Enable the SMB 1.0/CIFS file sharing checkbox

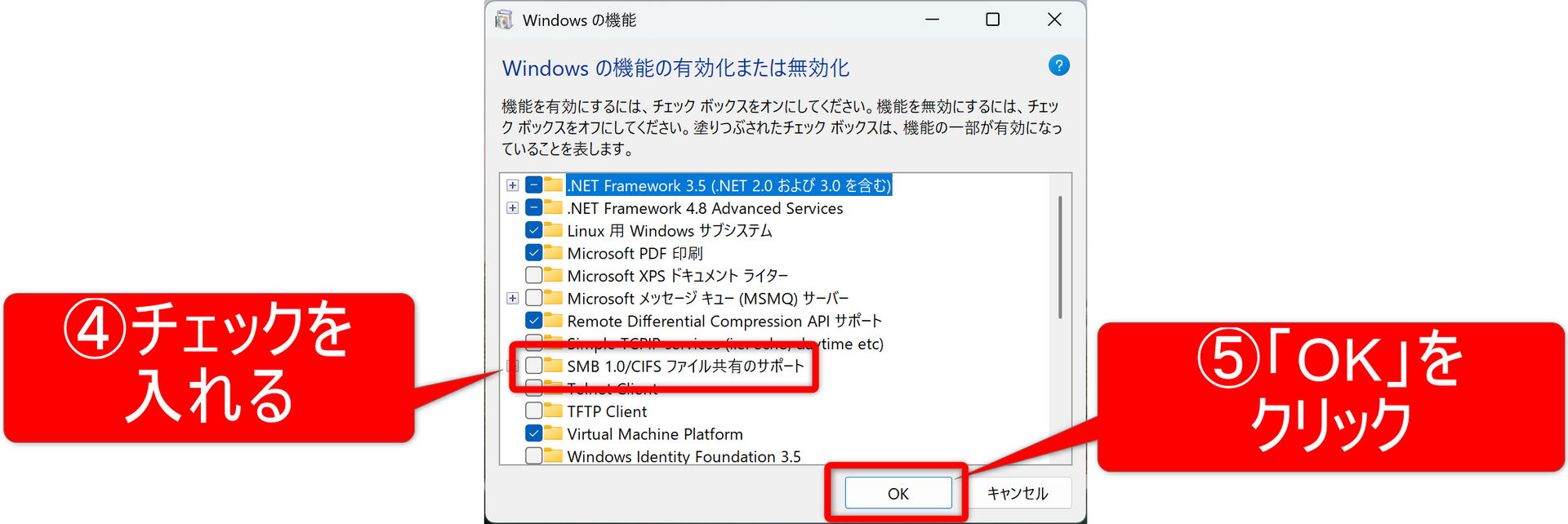click(x=533, y=366)
